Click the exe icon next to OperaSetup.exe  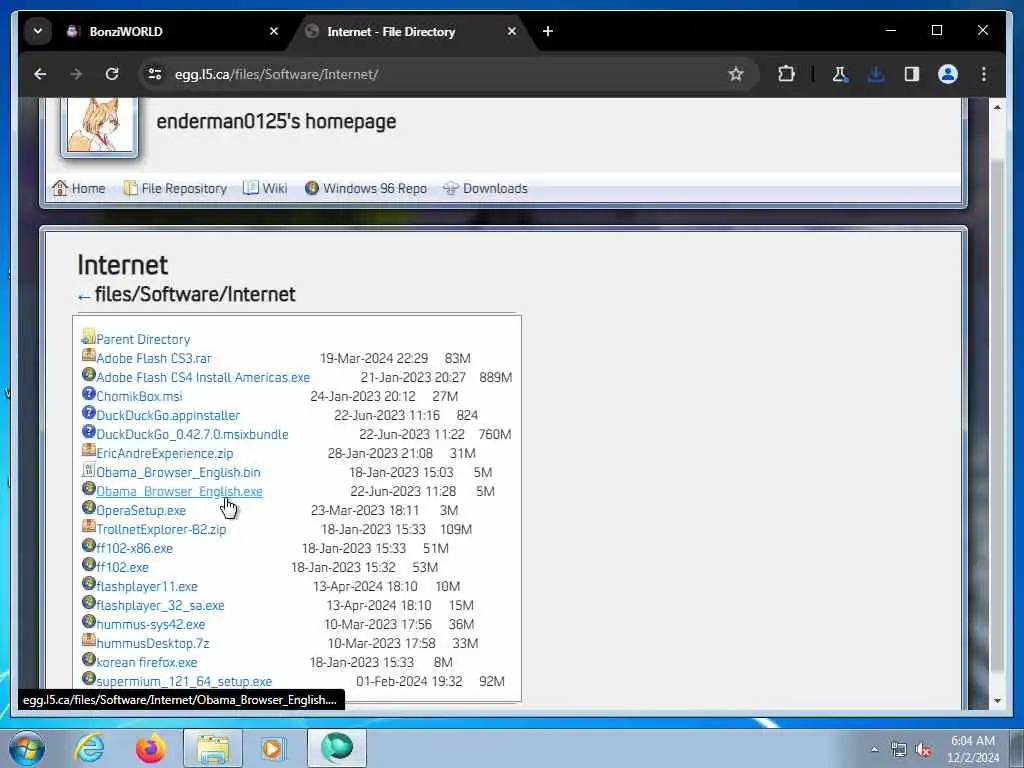(x=89, y=507)
